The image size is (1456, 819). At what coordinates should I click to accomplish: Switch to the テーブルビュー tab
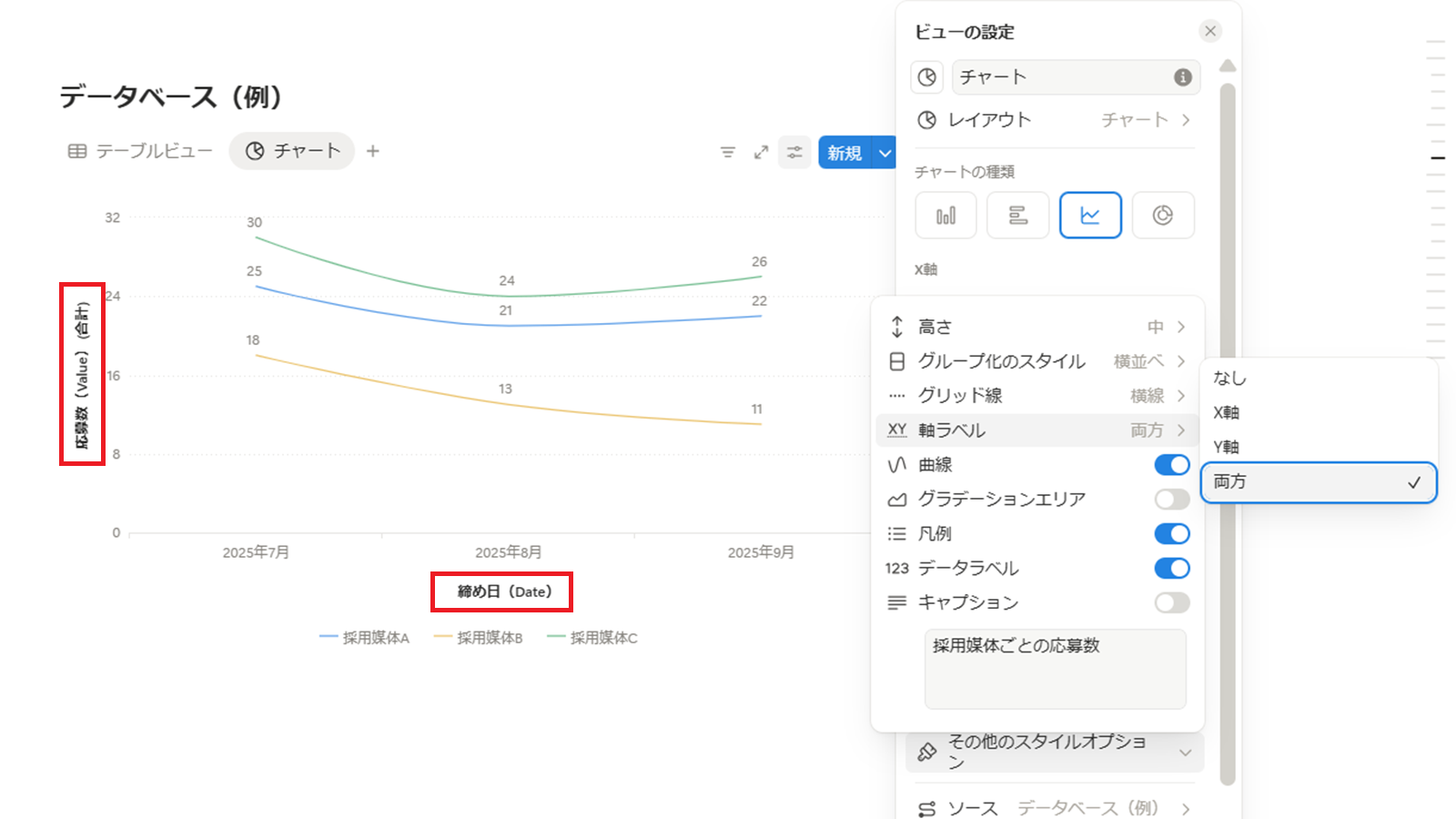pyautogui.click(x=140, y=151)
